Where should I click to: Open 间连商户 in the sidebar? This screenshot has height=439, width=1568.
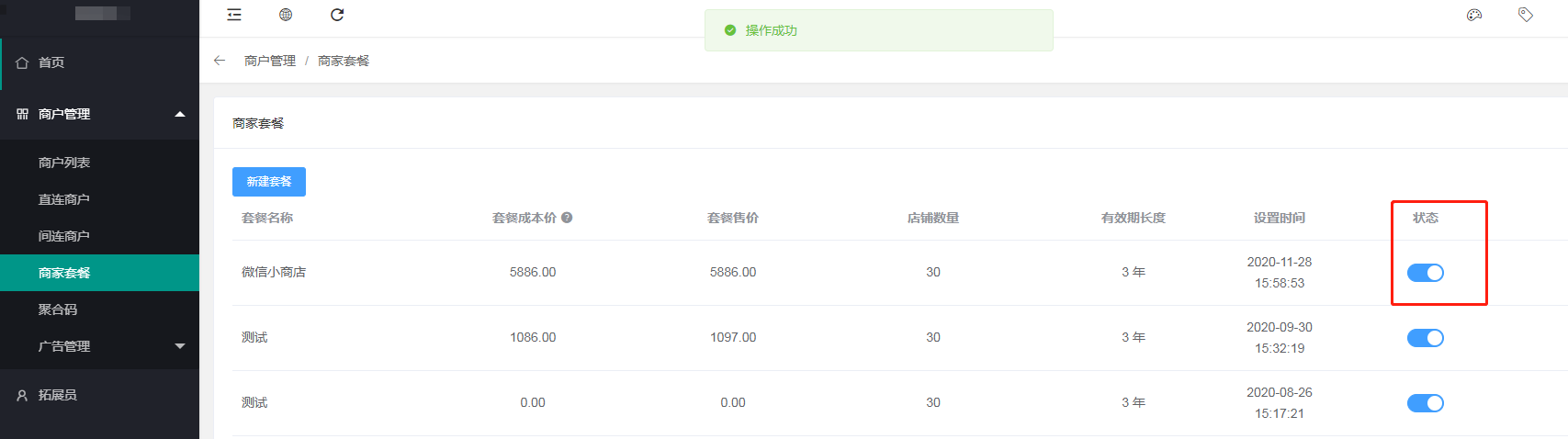point(99,236)
